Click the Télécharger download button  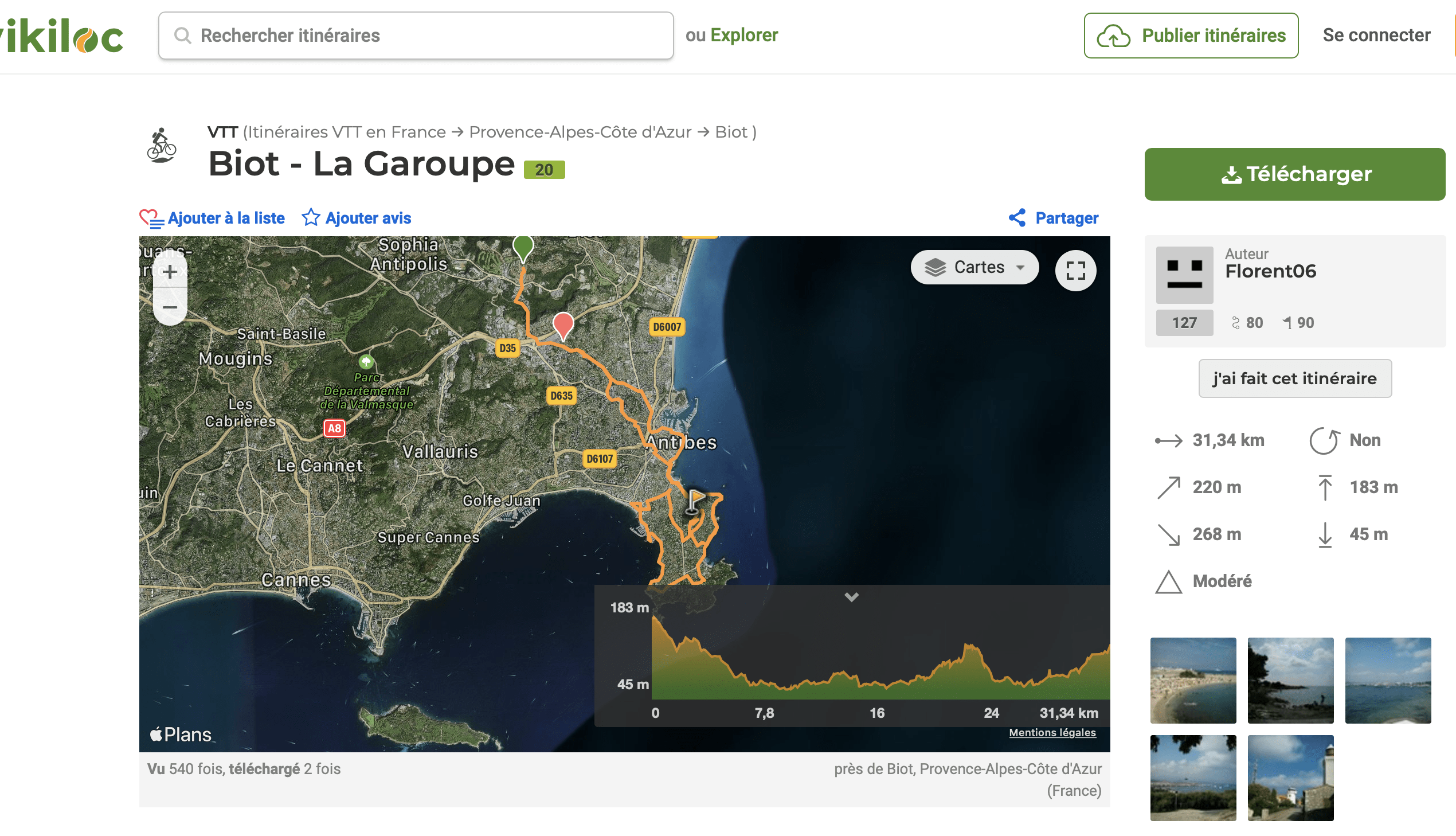(x=1294, y=174)
